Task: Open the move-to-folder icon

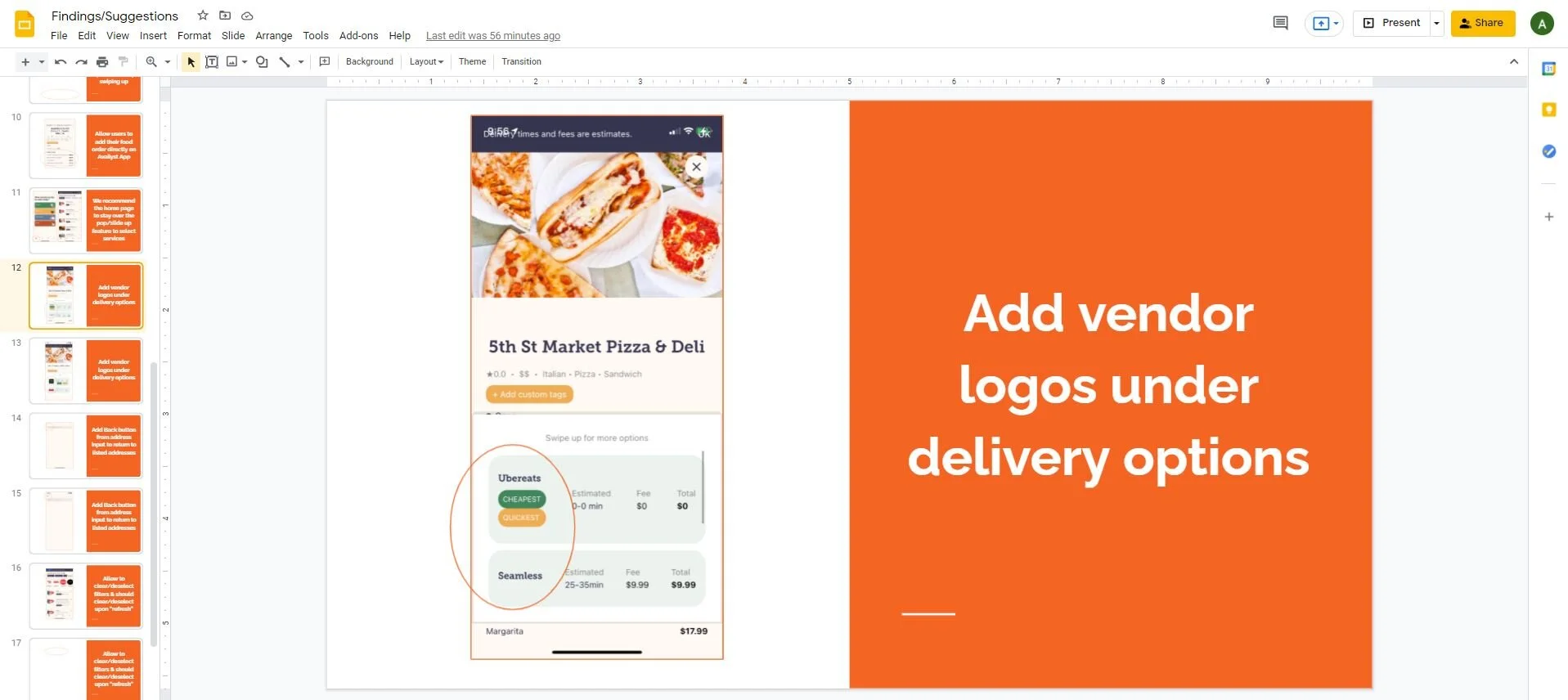Action: 225,16
